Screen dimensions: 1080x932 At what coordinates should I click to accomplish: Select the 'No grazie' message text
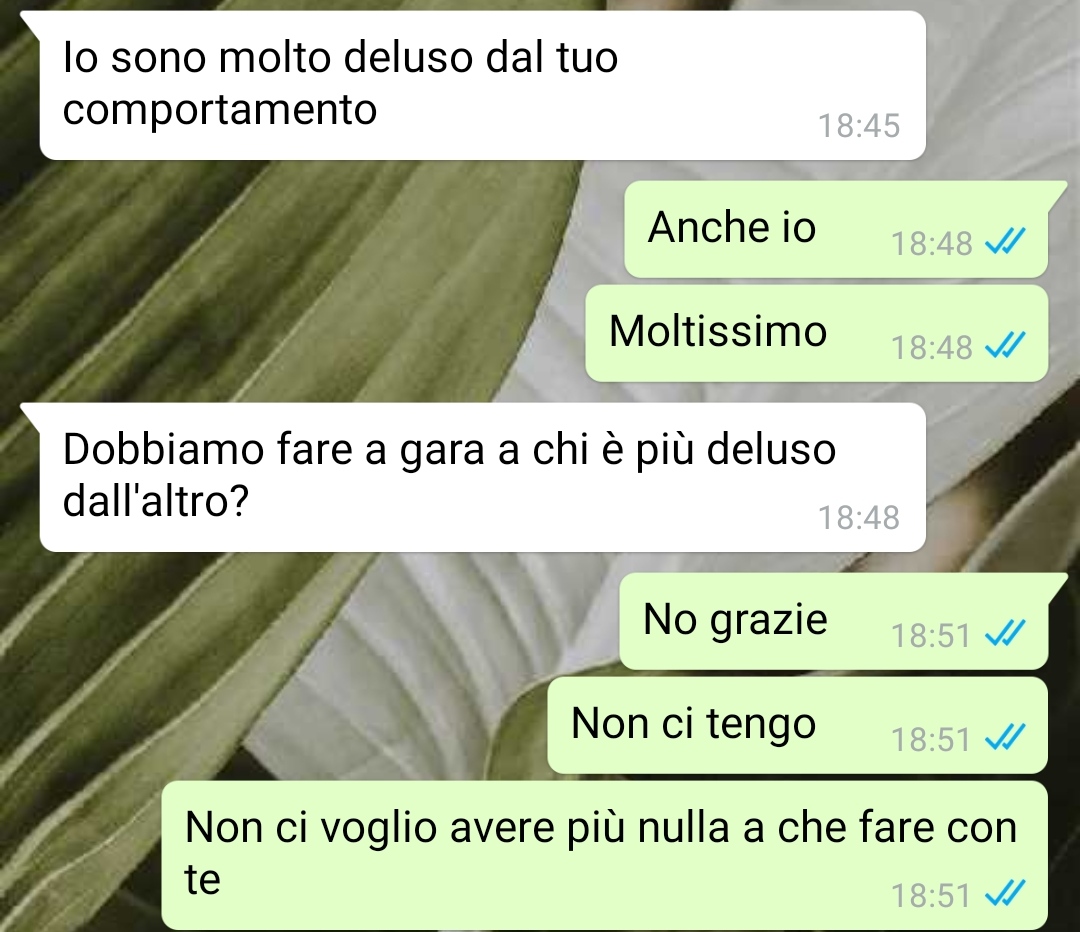[735, 620]
